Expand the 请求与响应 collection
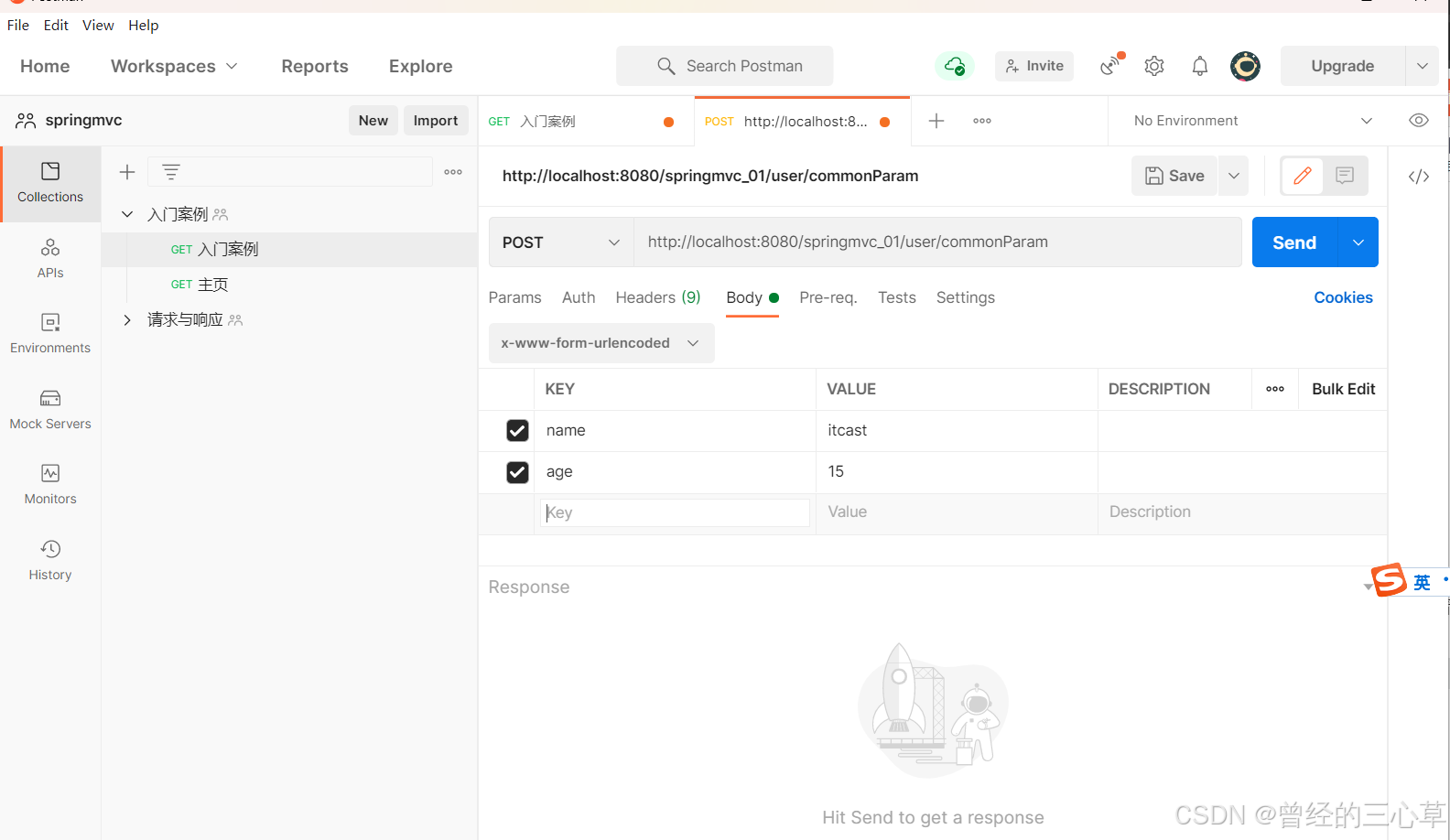The height and width of the screenshot is (840, 1450). click(127, 319)
